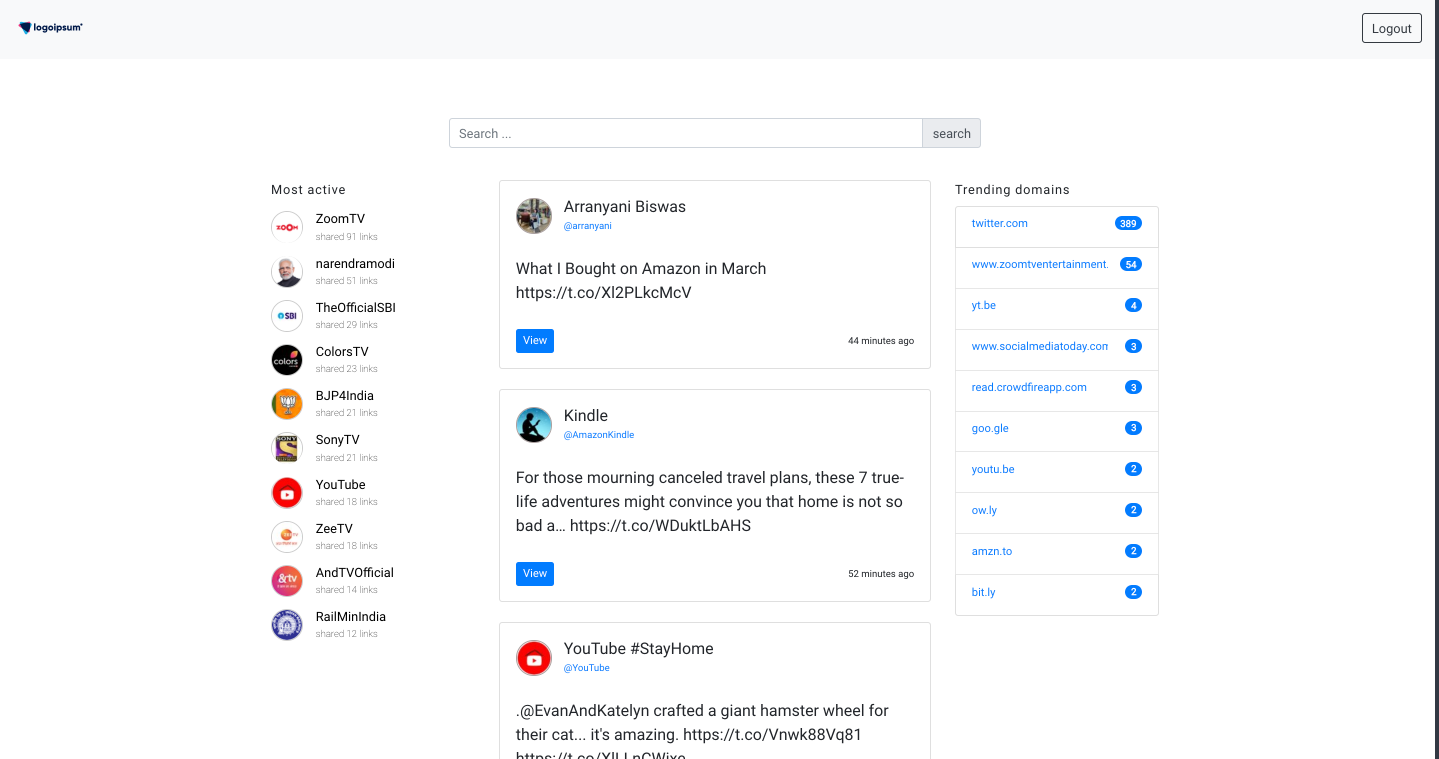View the Kindle post
Screen dimensions: 1439x759
tap(535, 574)
